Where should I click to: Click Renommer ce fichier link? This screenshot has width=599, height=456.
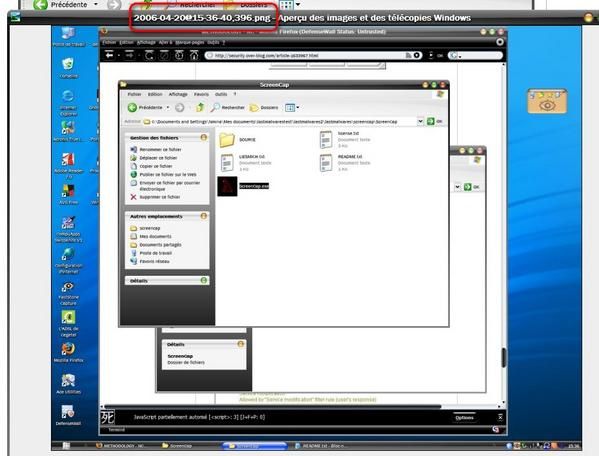(x=160, y=150)
